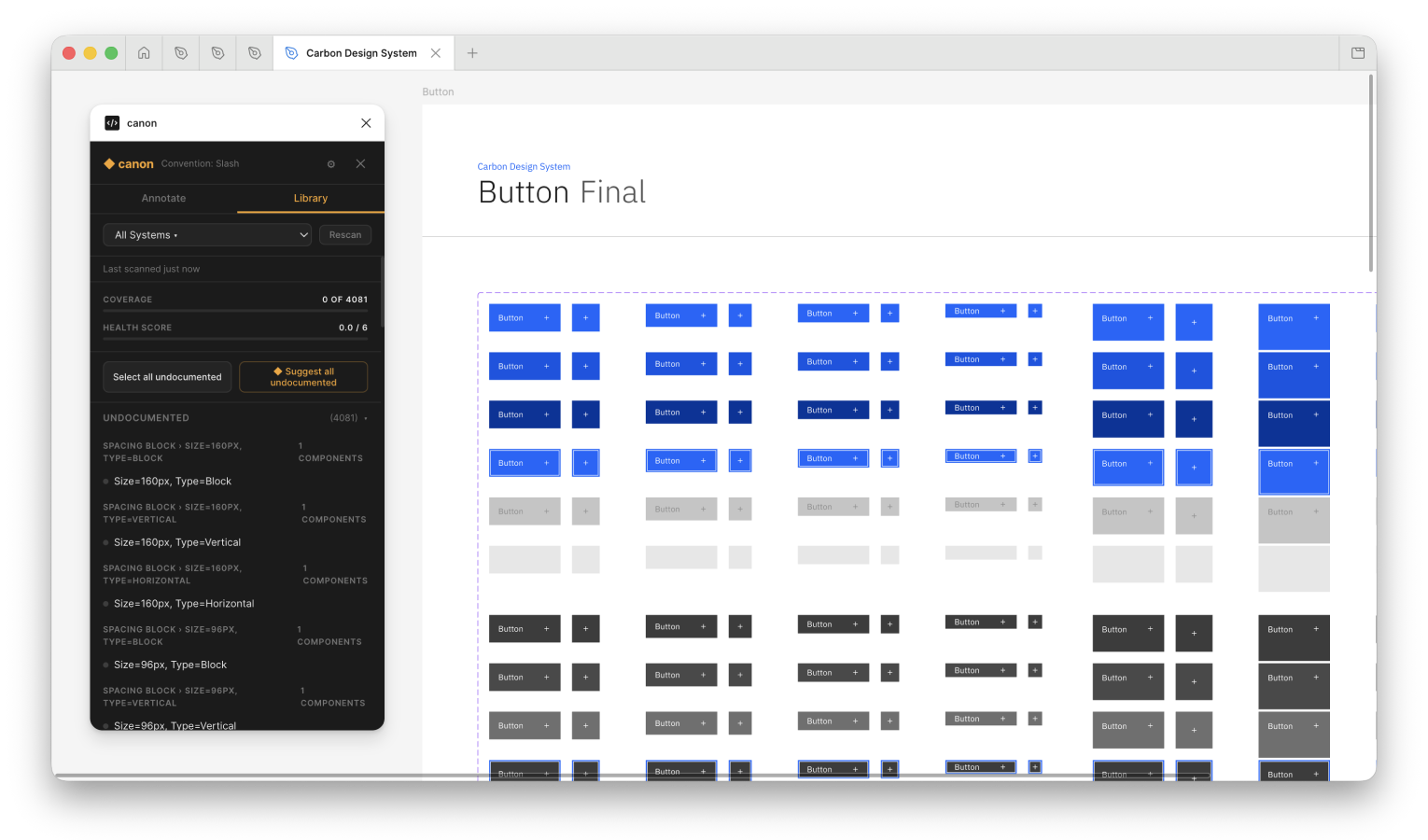Open the All Systems dropdown
Viewport: 1428px width, 840px height.
206,234
